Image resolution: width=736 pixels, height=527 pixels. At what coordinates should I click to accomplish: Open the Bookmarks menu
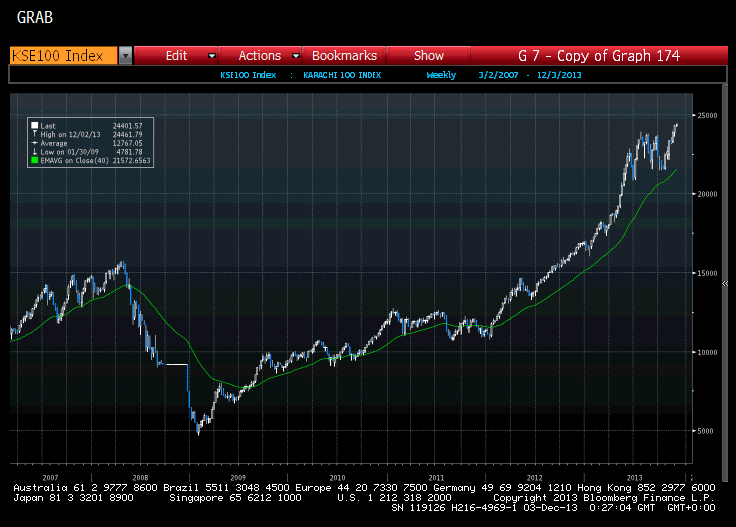[x=344, y=55]
